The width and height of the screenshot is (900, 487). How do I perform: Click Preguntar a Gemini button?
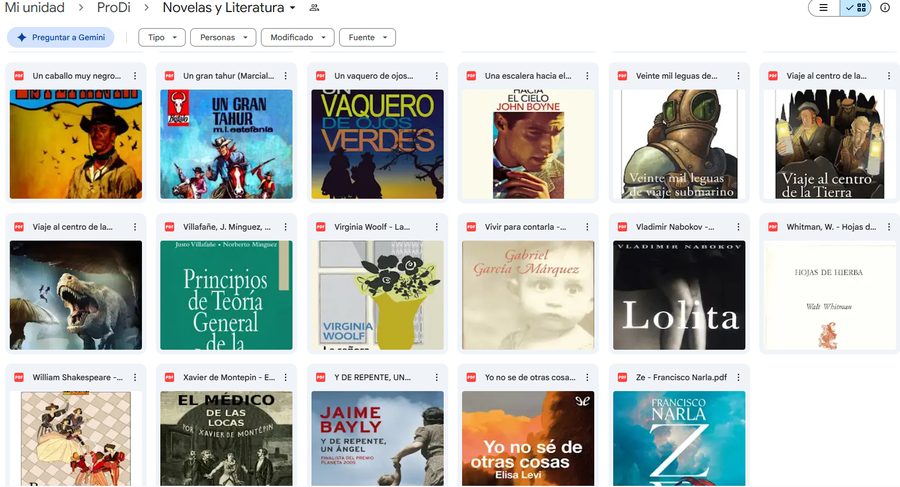tap(61, 37)
